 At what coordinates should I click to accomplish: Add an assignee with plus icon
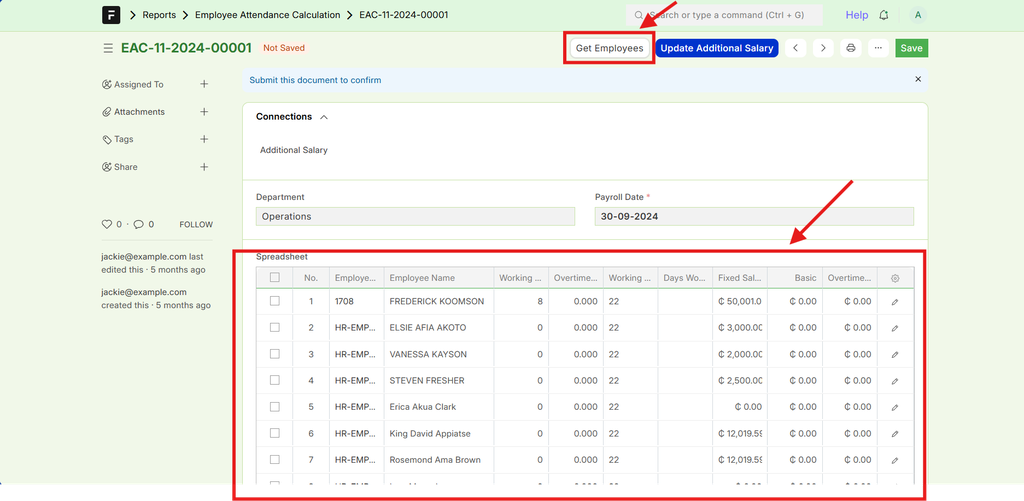click(x=204, y=84)
